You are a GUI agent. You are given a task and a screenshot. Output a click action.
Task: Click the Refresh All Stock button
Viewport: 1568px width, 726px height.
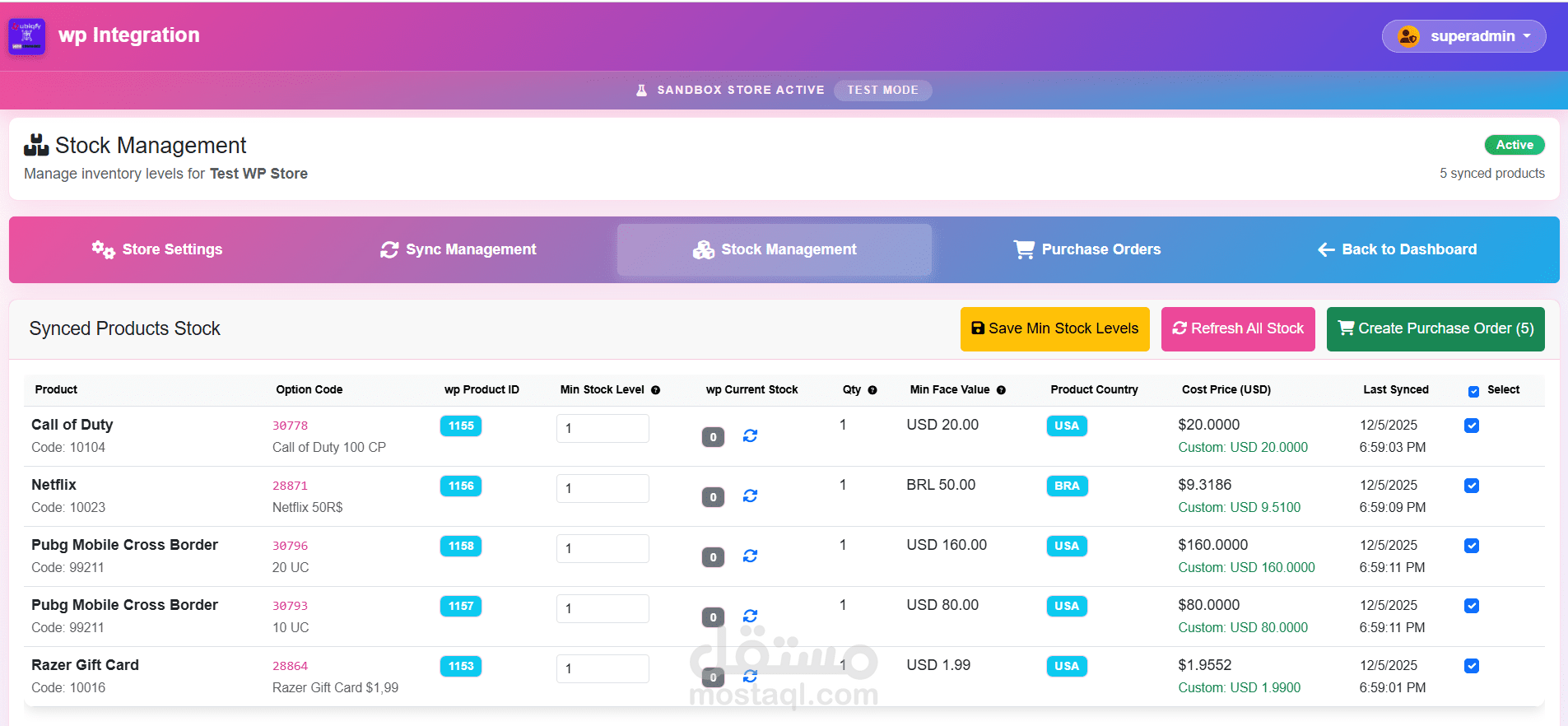(1238, 328)
